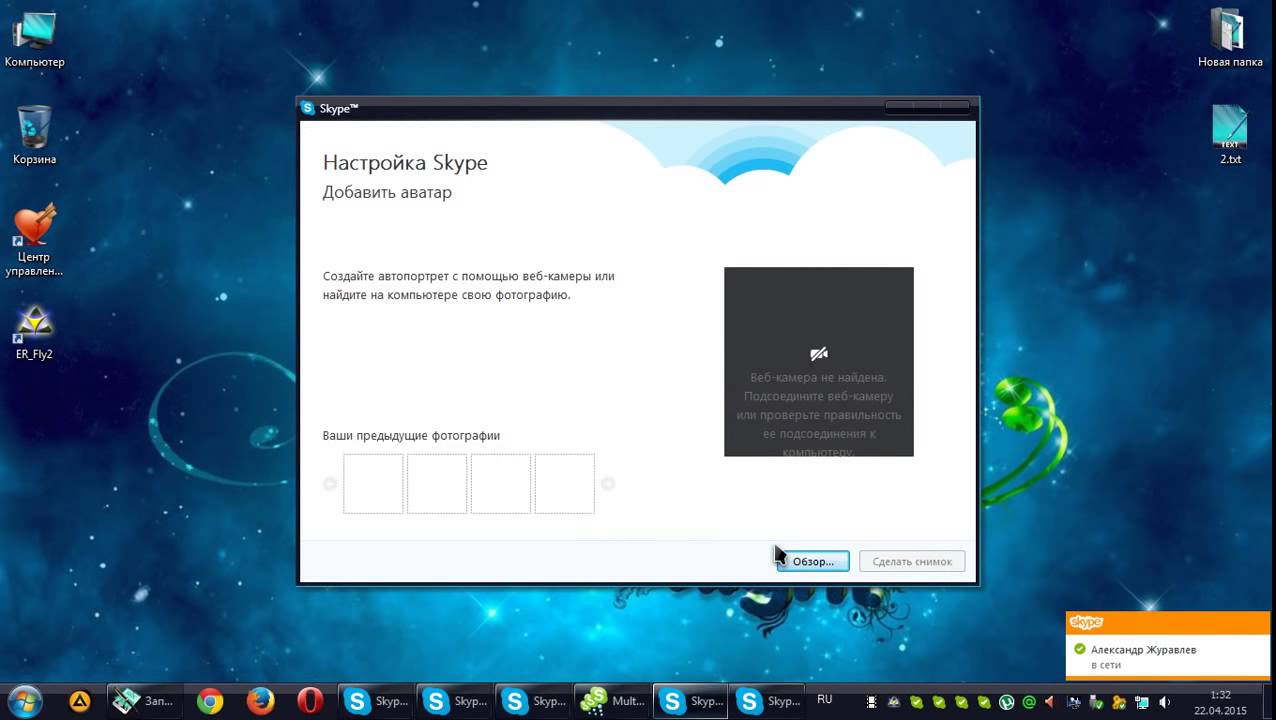Viewport: 1276px width, 720px height.
Task: Open the Корзина recycle bin icon
Action: (34, 135)
